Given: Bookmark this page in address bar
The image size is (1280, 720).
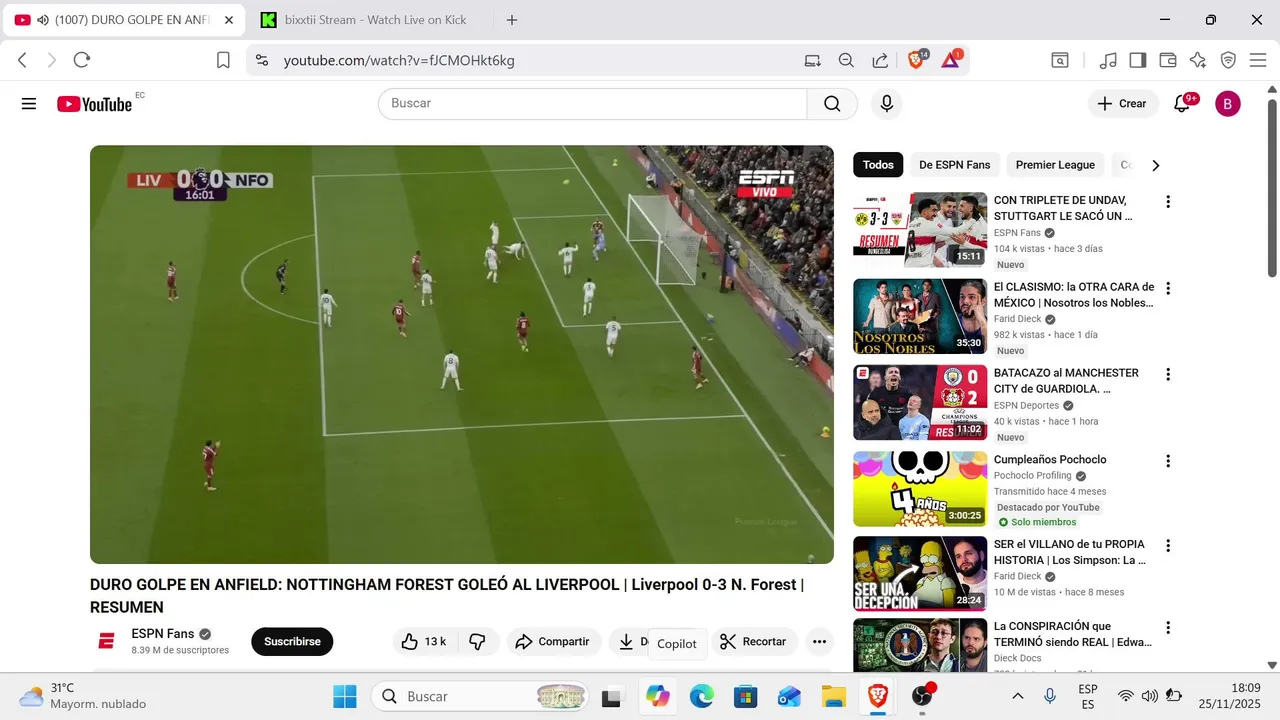Looking at the screenshot, I should [223, 60].
